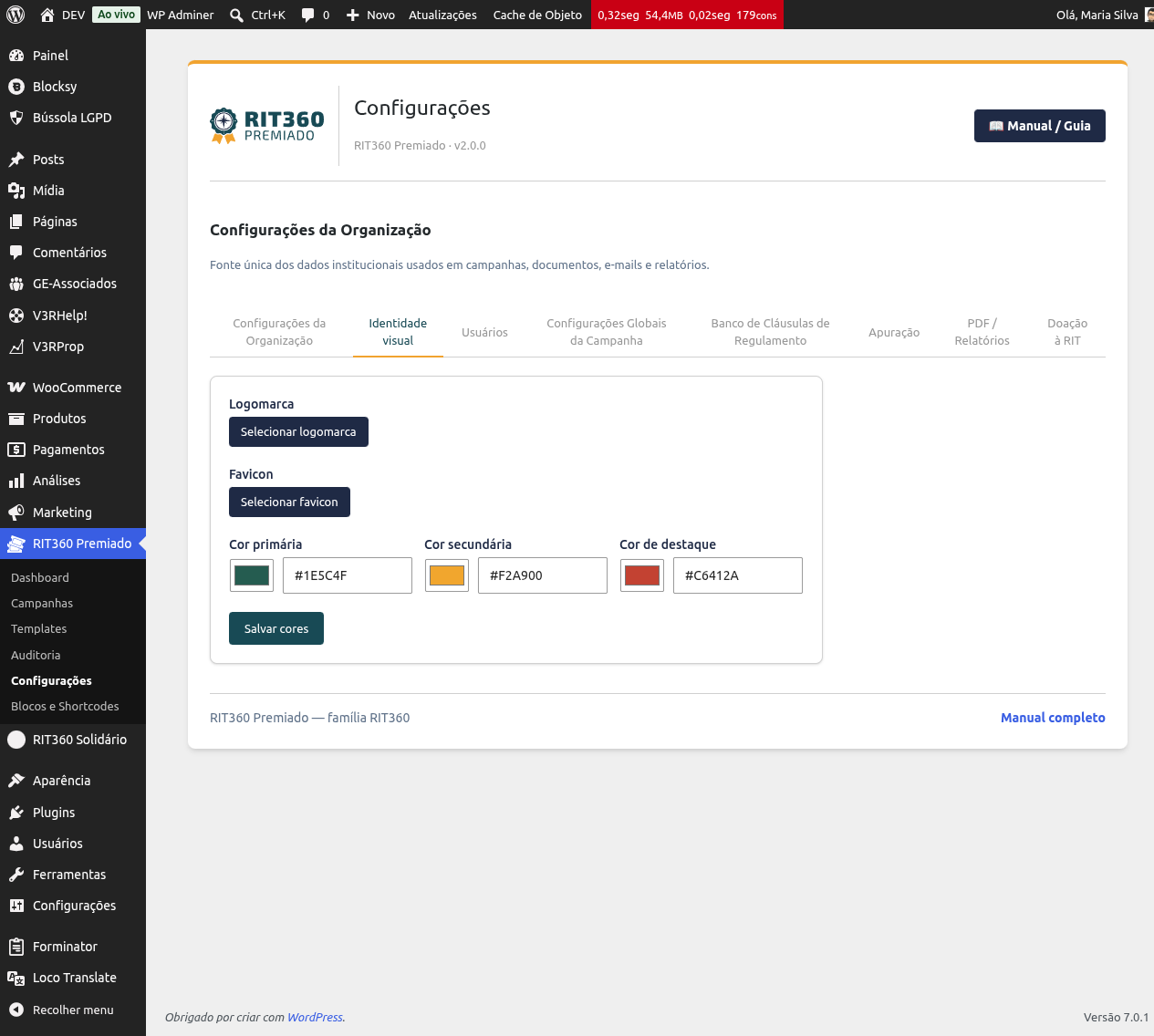Open the Pagamentos dollar icon
The height and width of the screenshot is (1036, 1154).
coord(16,450)
